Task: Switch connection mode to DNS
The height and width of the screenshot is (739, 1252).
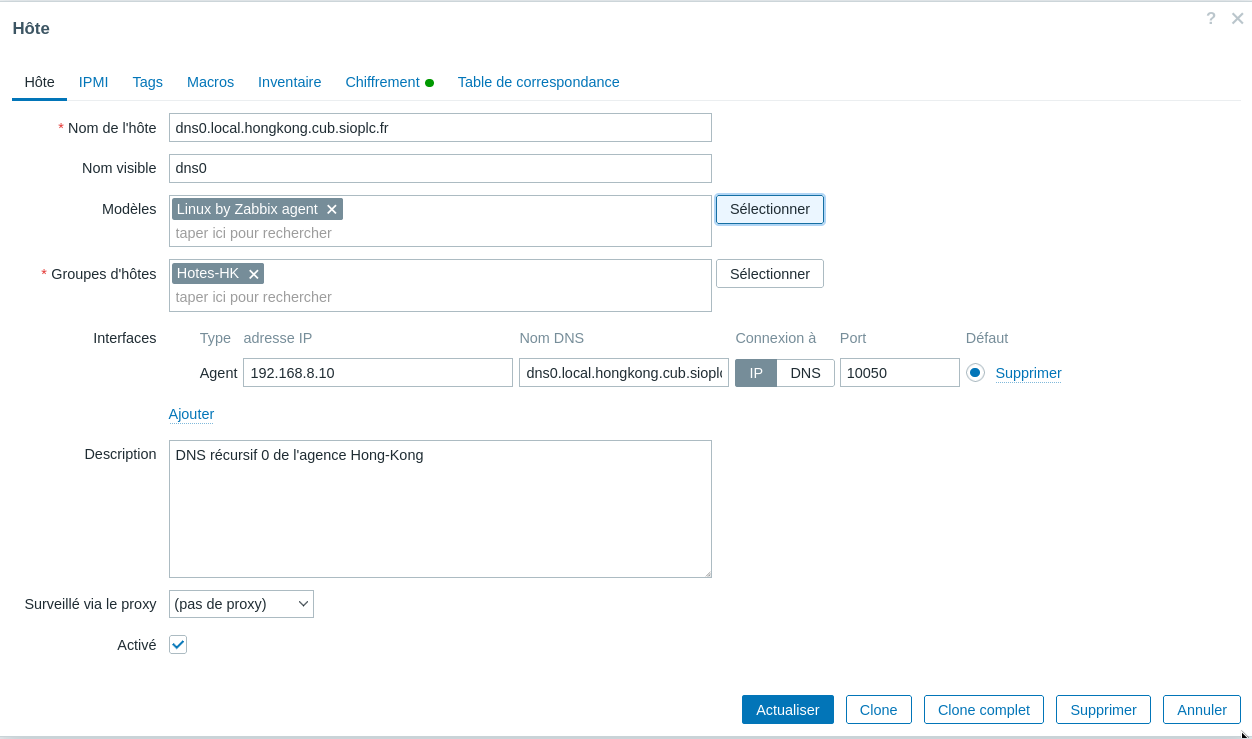Action: coord(805,373)
